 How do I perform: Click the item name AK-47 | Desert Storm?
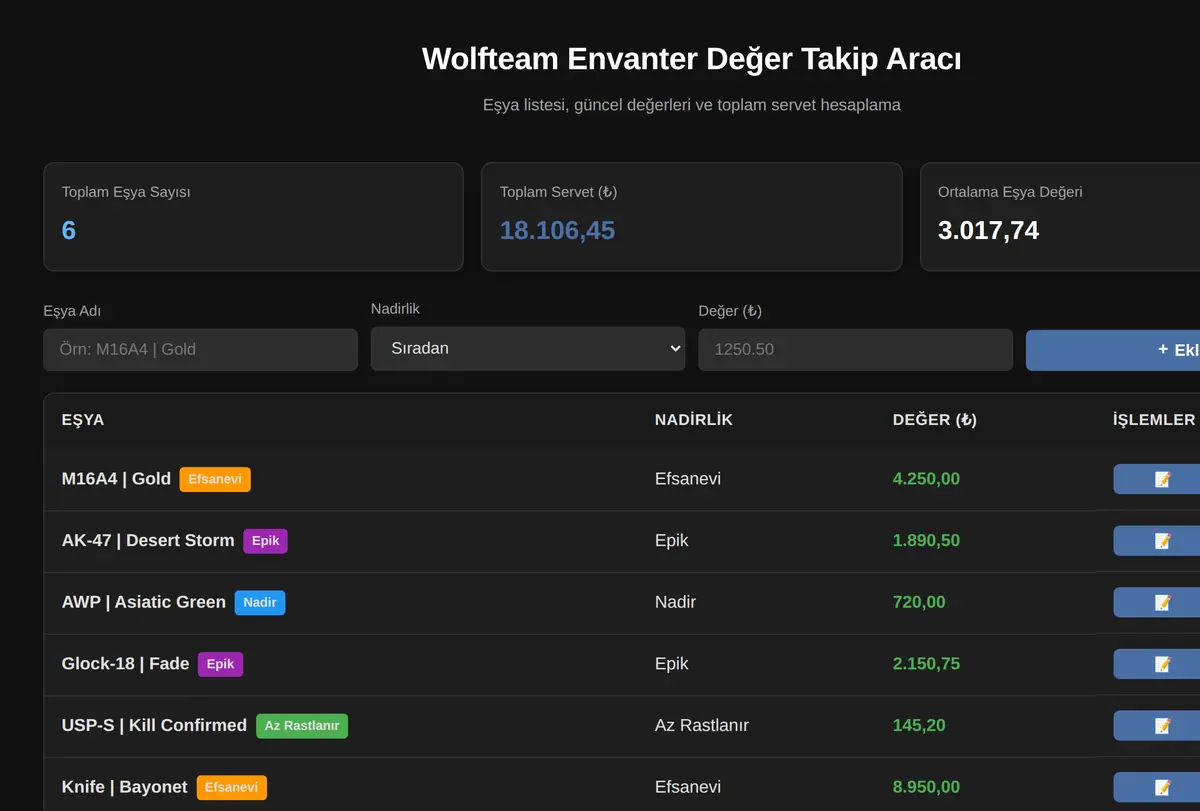click(148, 541)
